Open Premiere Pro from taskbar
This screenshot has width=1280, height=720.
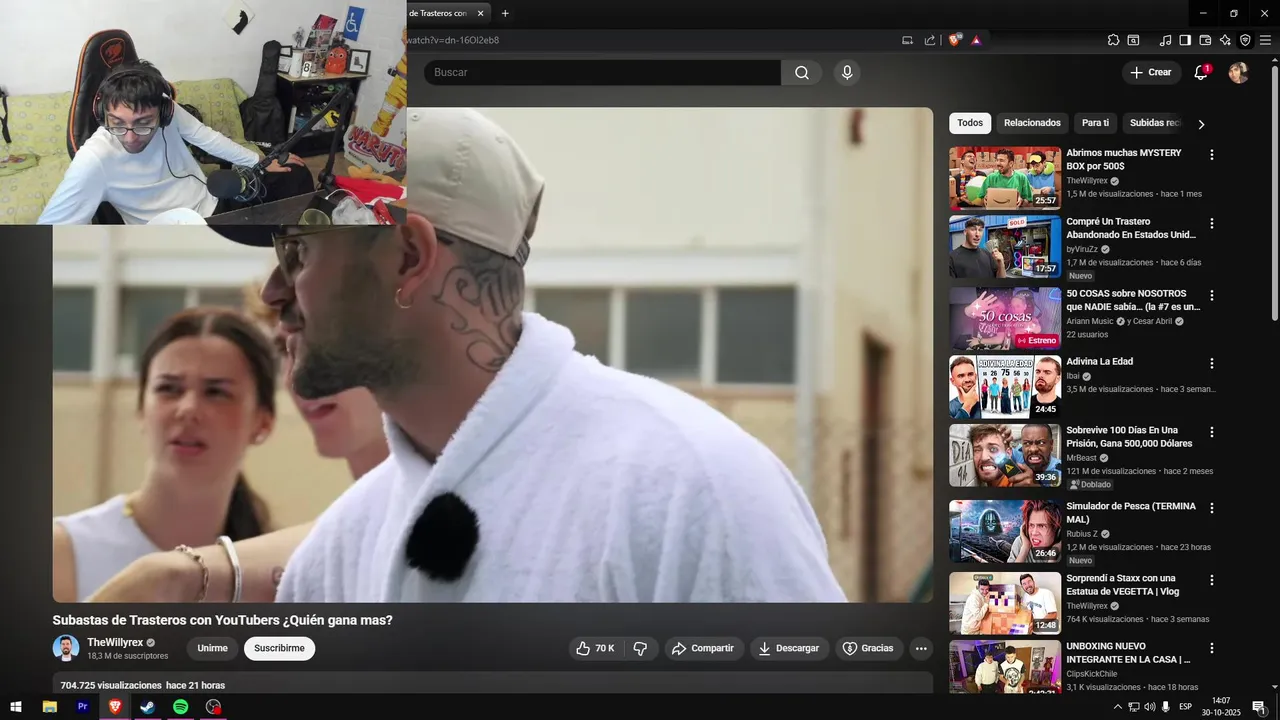pos(83,706)
